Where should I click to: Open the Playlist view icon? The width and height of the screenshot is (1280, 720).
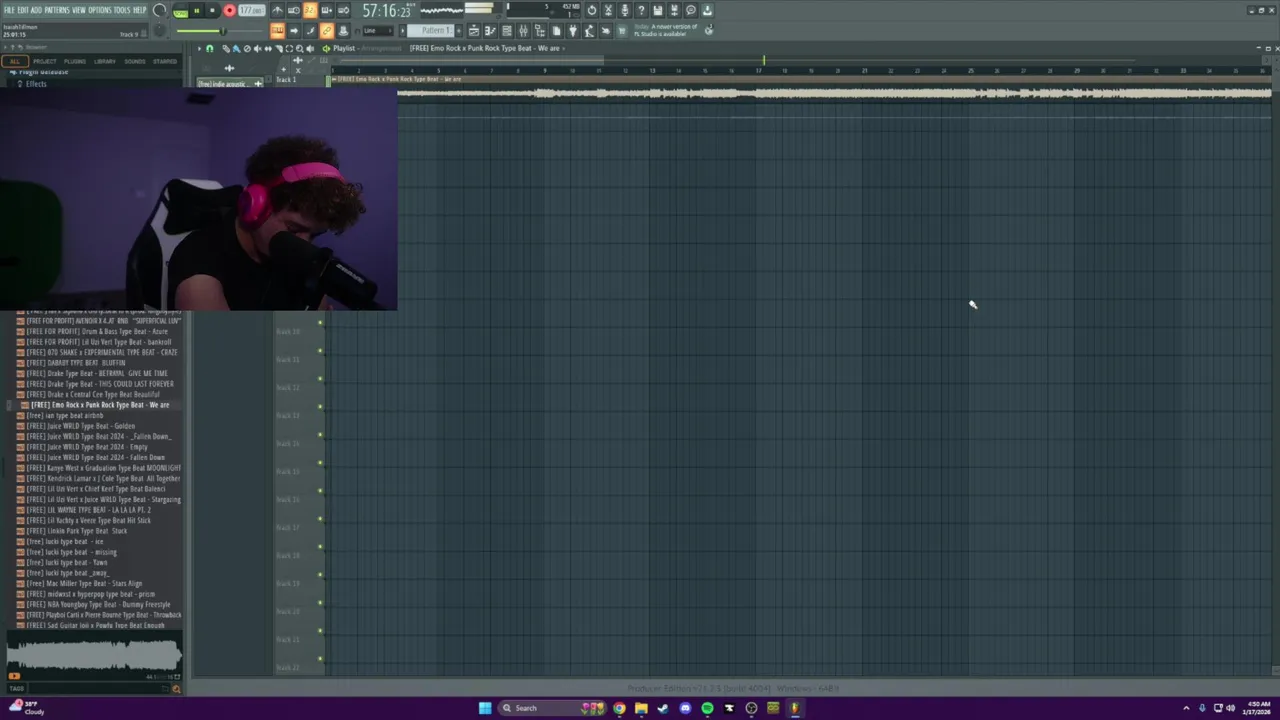click(x=474, y=30)
